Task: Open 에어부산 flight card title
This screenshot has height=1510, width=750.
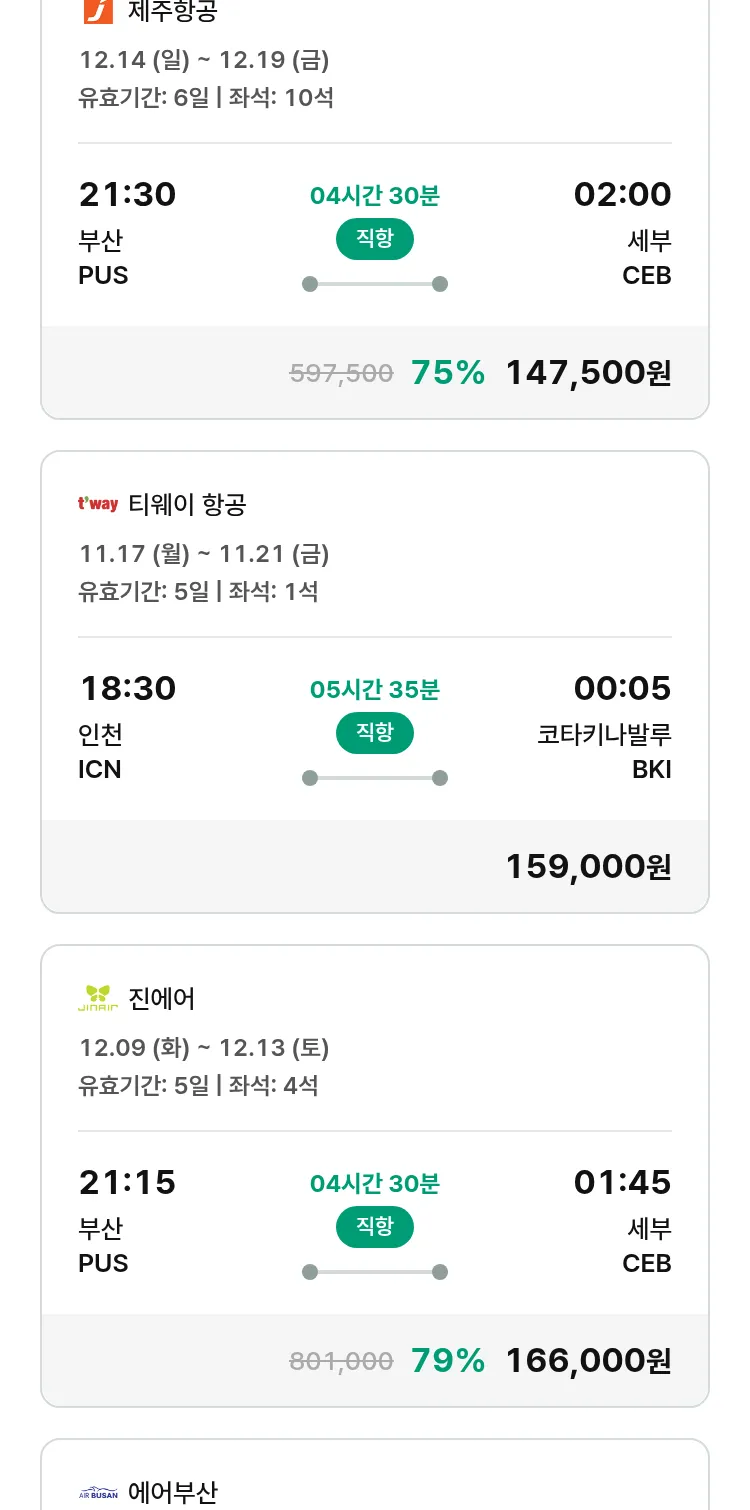Action: [173, 1493]
